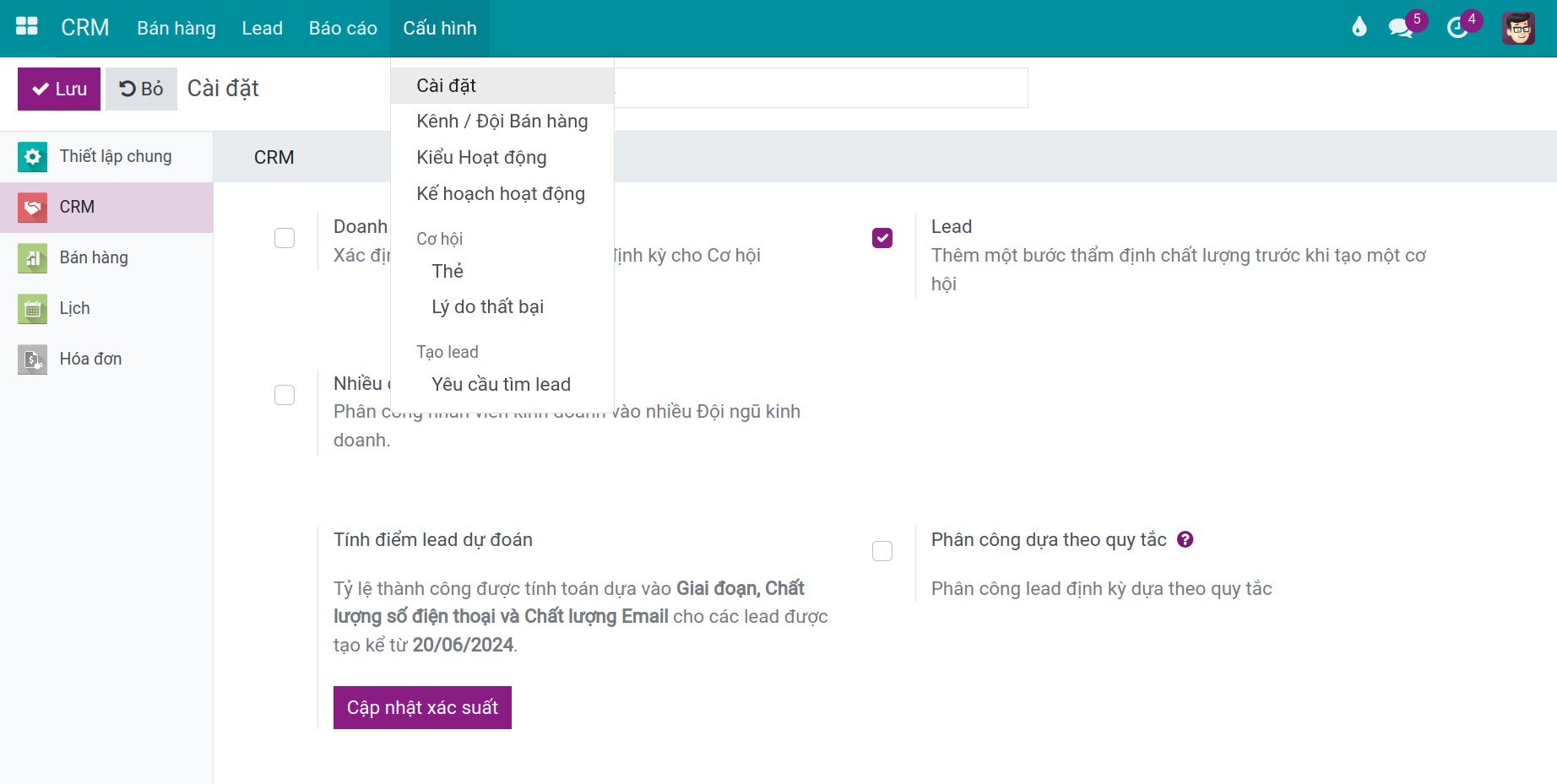
Task: Choose Kênh / Đội Bán hàng menu entry
Action: pyautogui.click(x=502, y=122)
